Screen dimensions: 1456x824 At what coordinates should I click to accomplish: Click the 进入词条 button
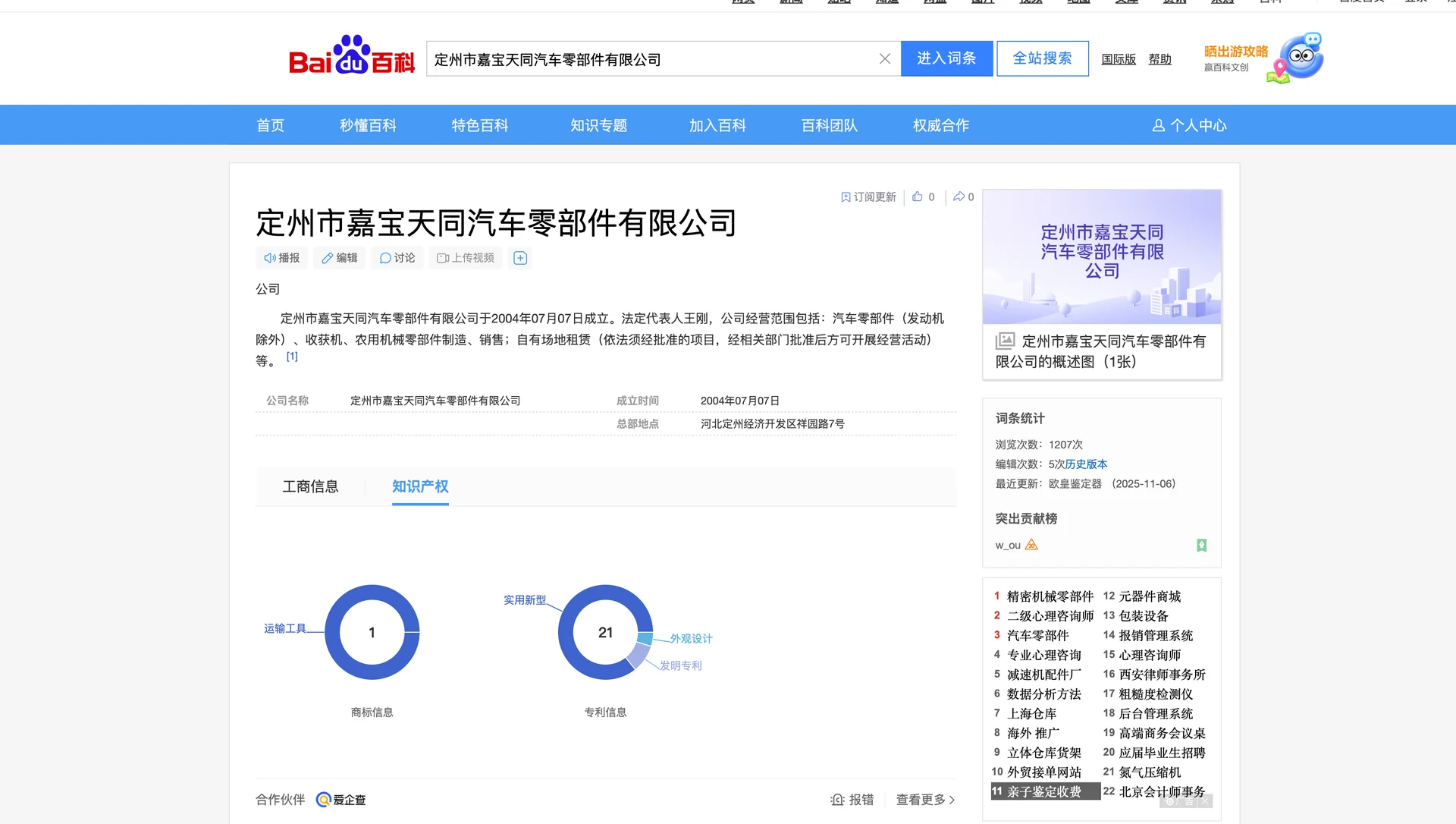[946, 58]
